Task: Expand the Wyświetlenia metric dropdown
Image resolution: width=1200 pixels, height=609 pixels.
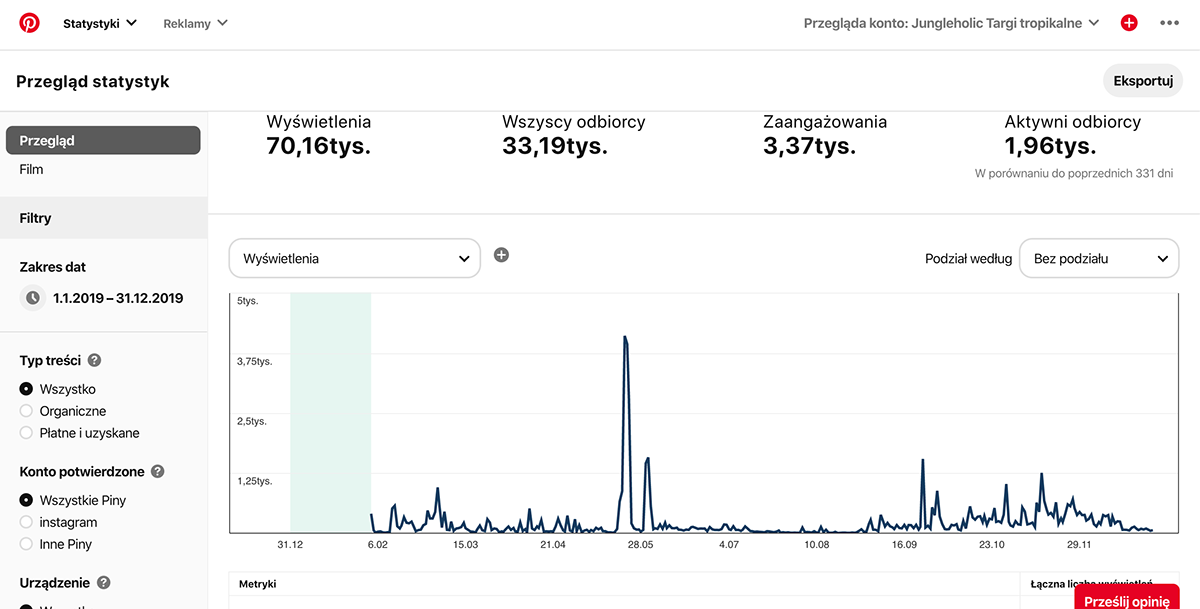Action: click(x=355, y=258)
